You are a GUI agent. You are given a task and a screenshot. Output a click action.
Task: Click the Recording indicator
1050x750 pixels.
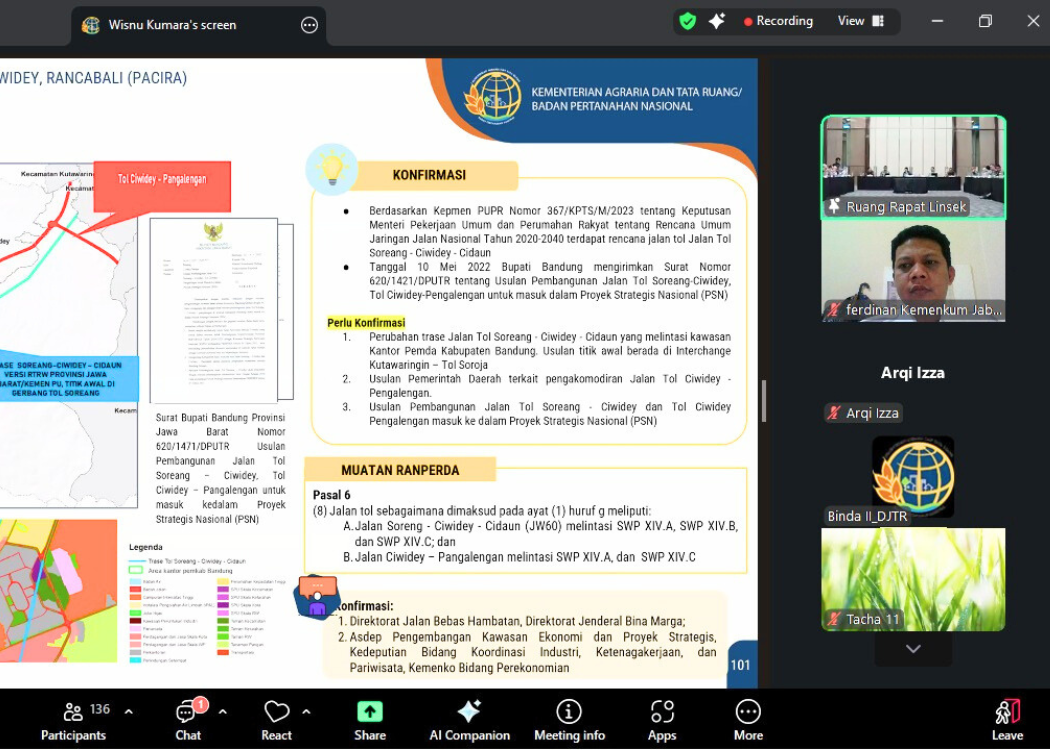[778, 21]
